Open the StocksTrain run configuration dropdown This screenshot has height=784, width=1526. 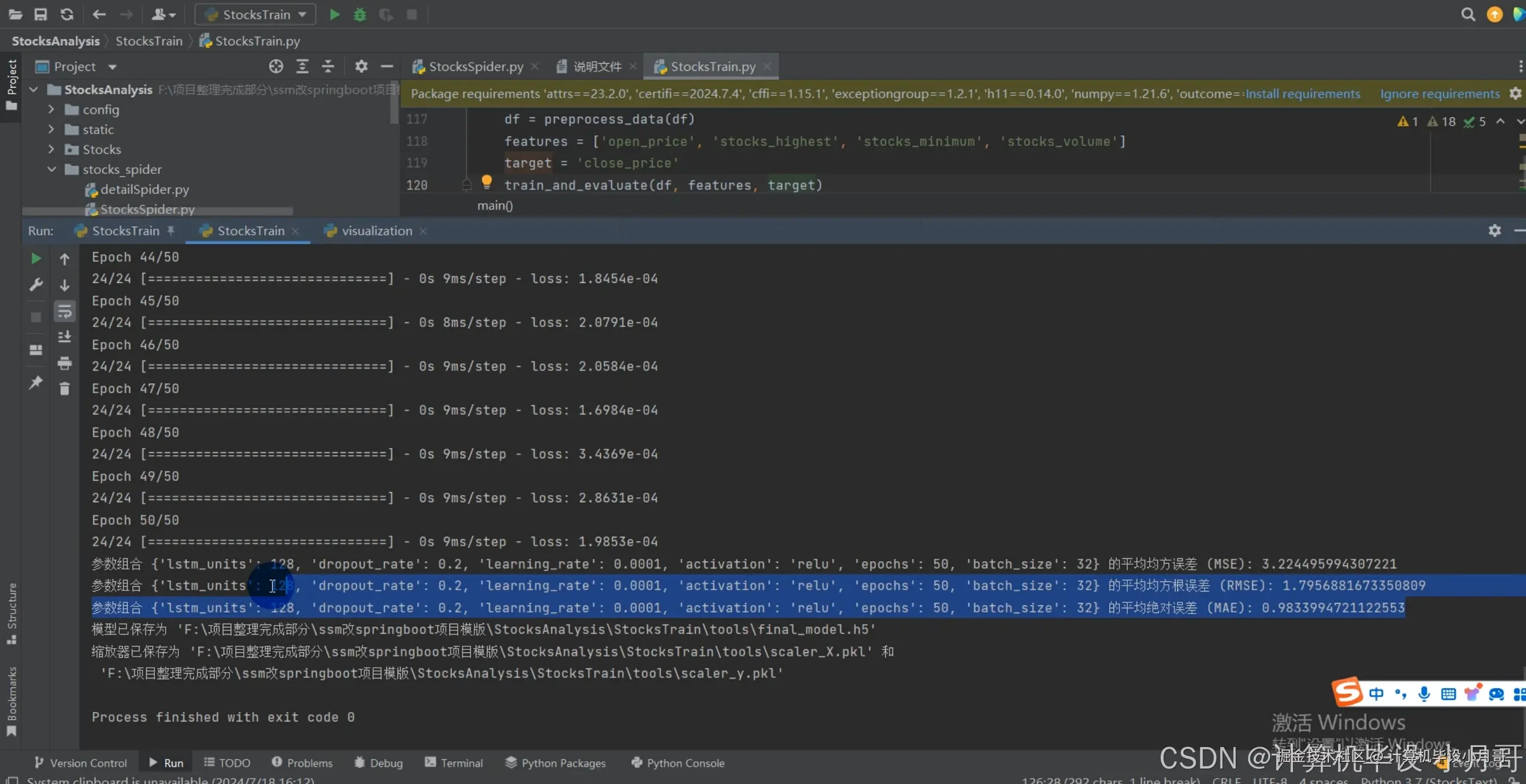pyautogui.click(x=256, y=14)
